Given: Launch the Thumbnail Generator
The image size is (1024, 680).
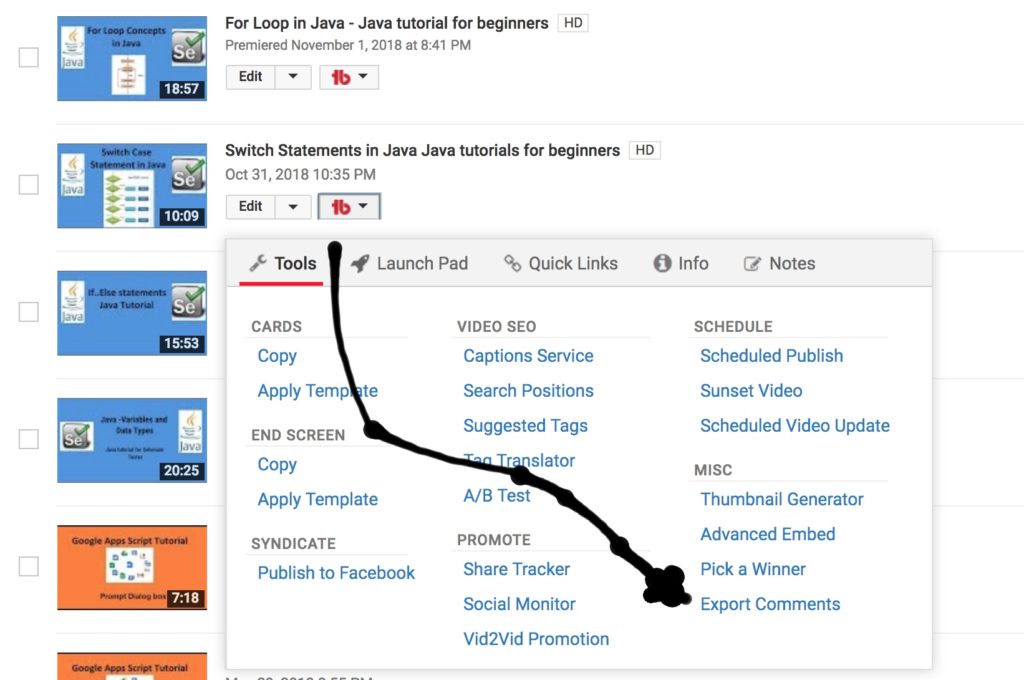Looking at the screenshot, I should coord(781,499).
